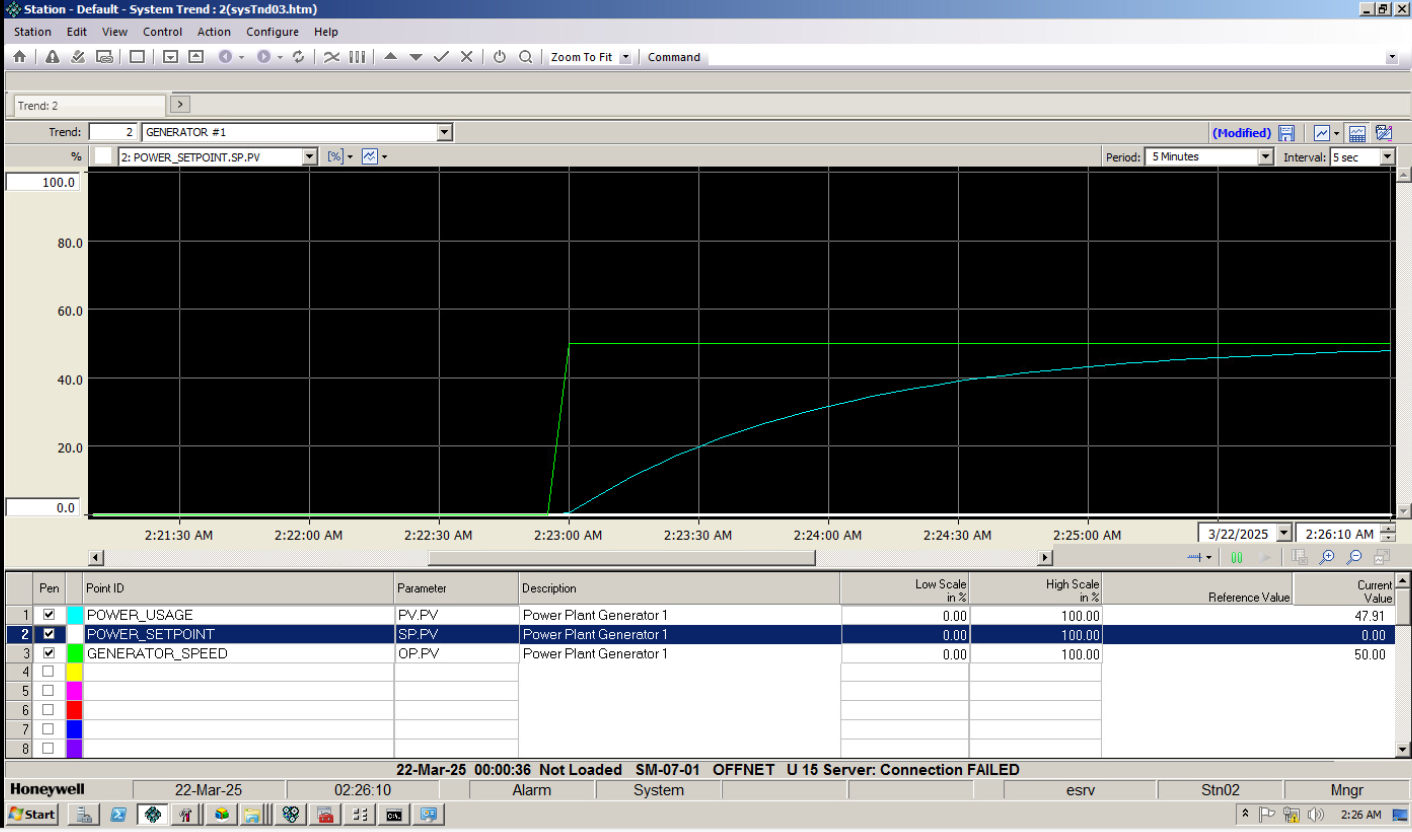The width and height of the screenshot is (1412, 832).
Task: Open the POWER_SETPOINT.SP.PV pen dropdown
Action: pos(310,157)
